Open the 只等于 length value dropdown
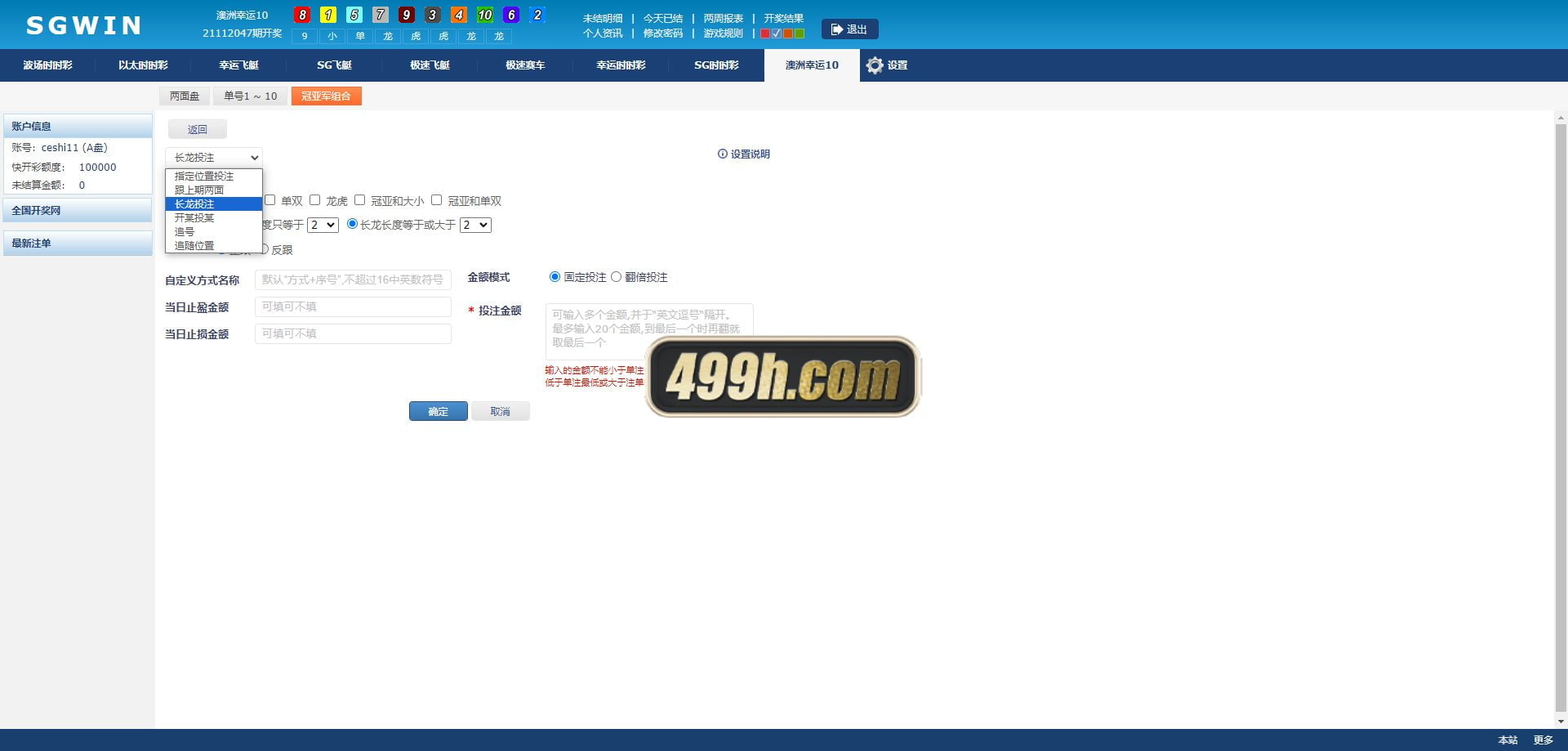 point(323,225)
